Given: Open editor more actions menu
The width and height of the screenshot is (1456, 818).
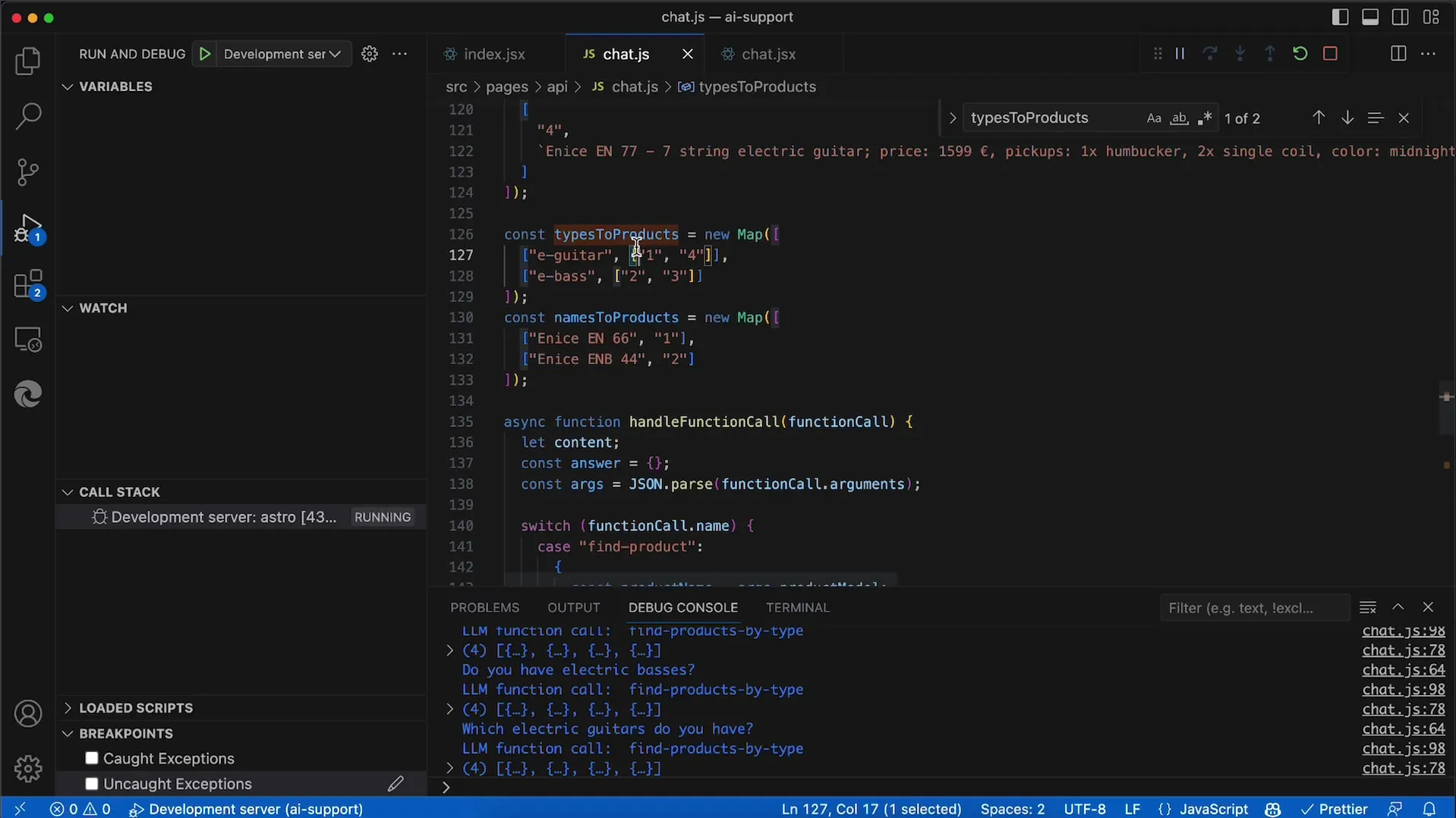Looking at the screenshot, I should pos(1428,54).
